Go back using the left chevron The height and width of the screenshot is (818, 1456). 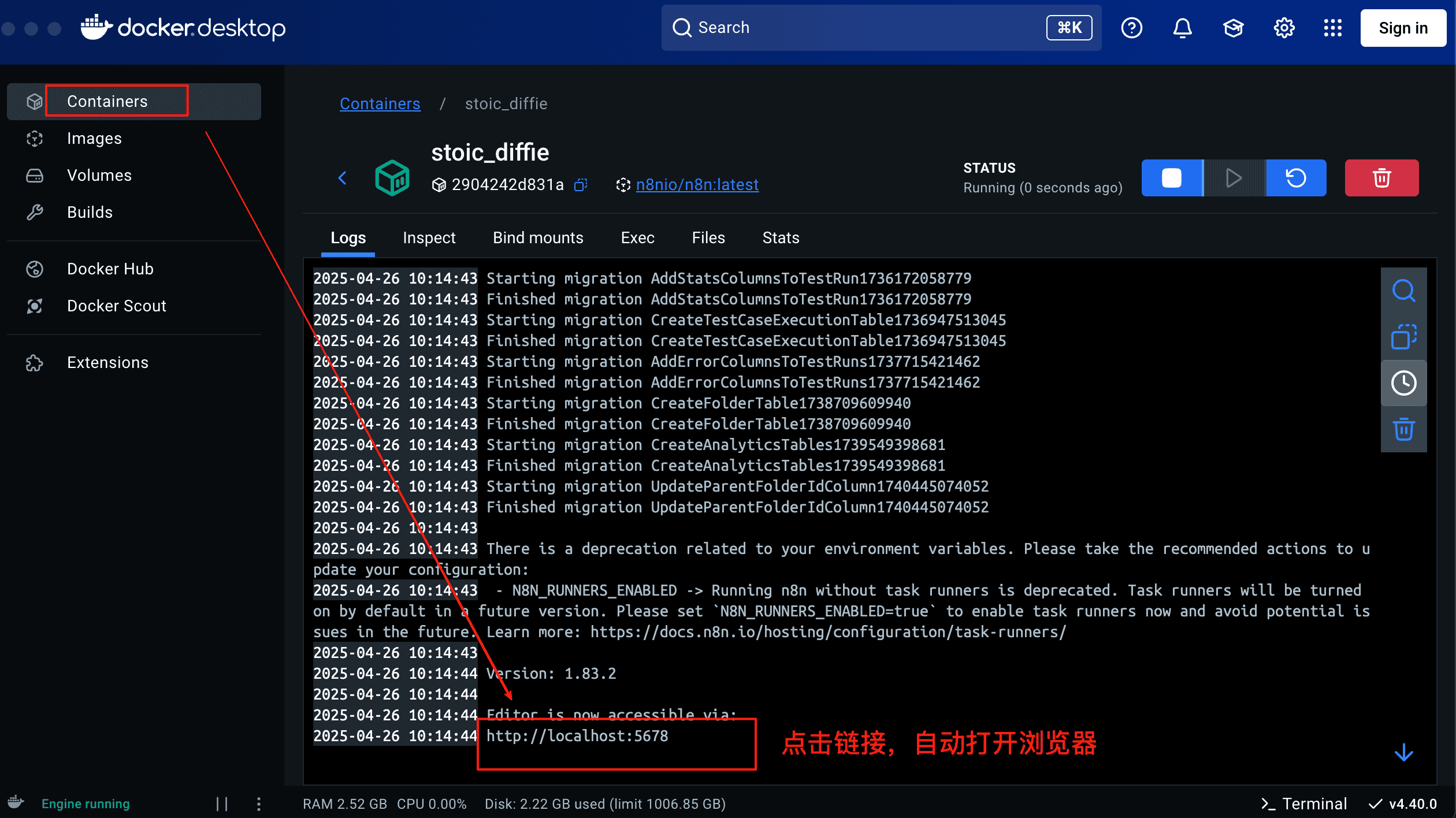click(x=343, y=178)
